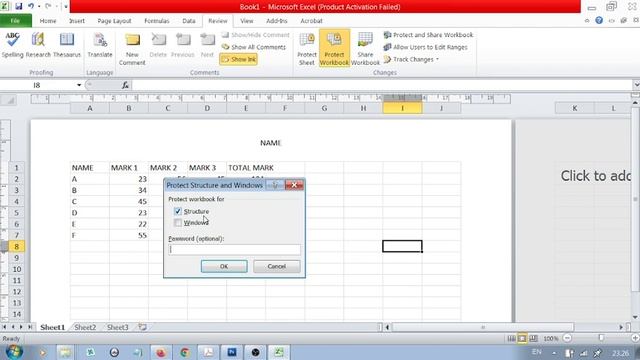Switch to Page Break Preview

click(533, 338)
